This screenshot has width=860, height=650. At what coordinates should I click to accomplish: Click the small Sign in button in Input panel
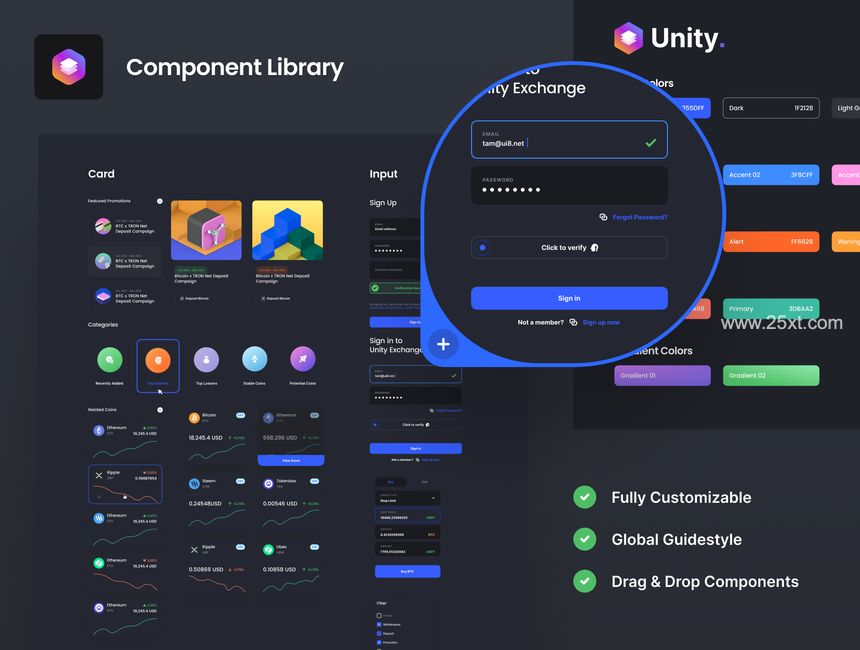pyautogui.click(x=416, y=448)
